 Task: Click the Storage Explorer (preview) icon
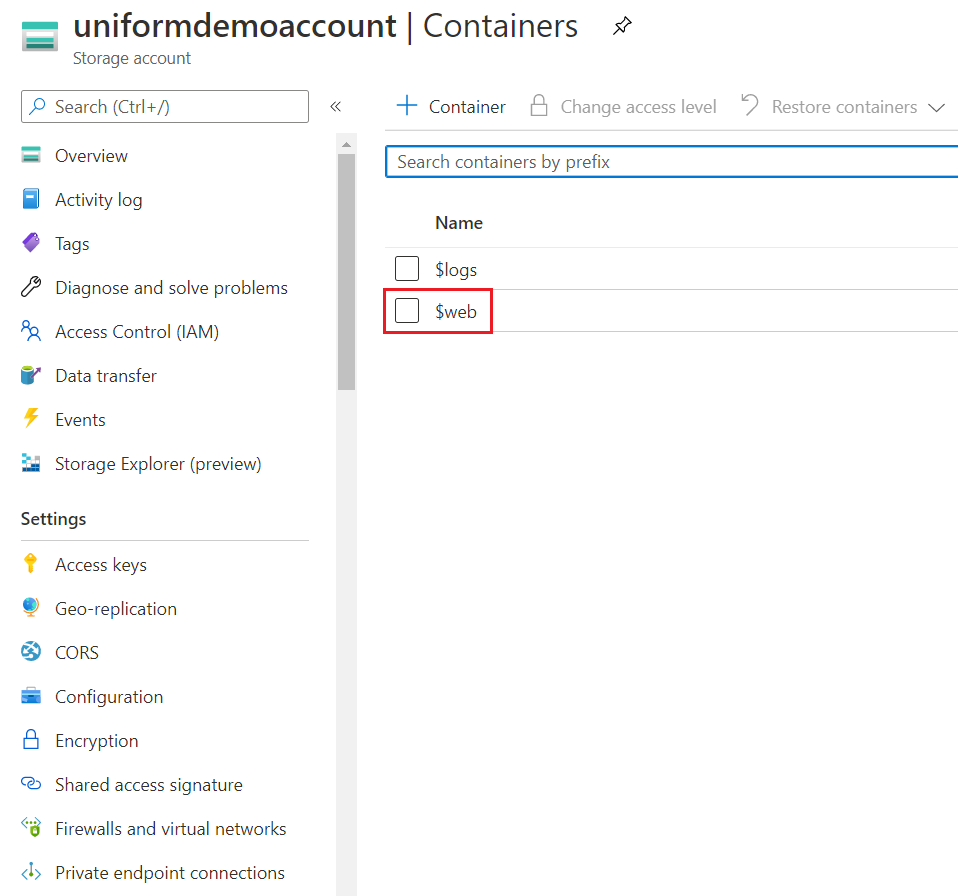(x=31, y=463)
